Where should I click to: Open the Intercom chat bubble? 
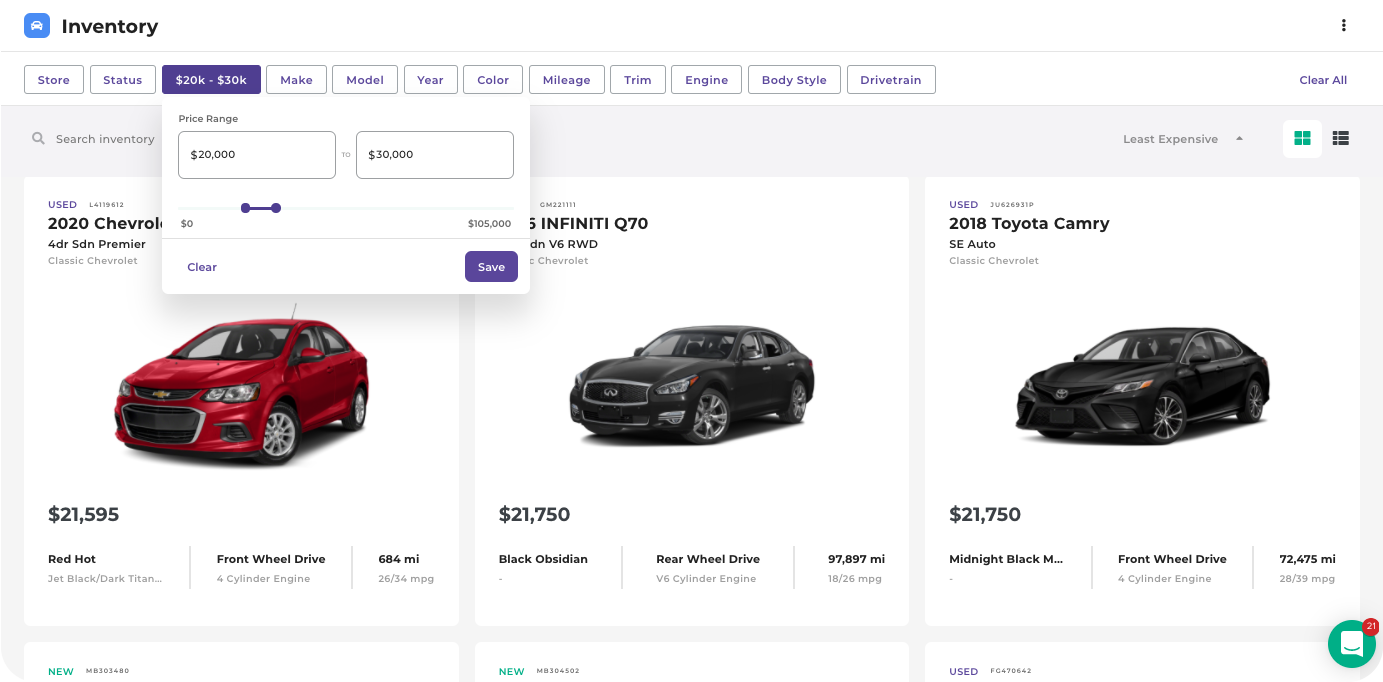(1352, 644)
